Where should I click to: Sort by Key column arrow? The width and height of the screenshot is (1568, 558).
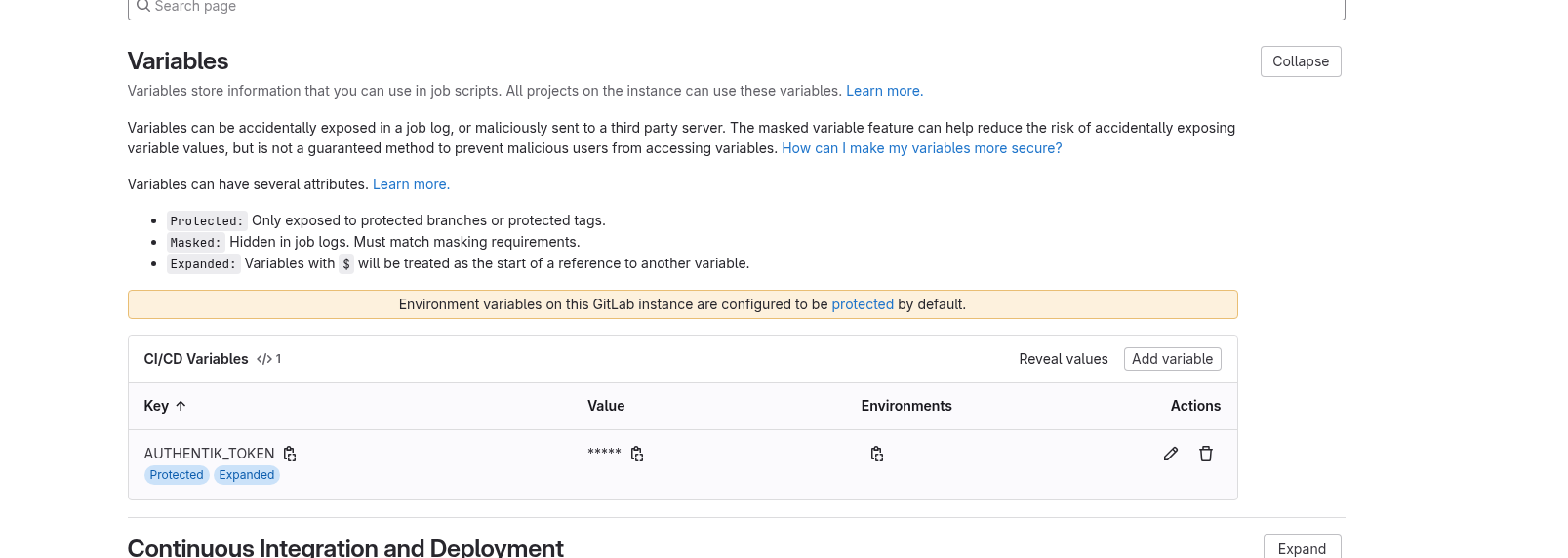coord(181,406)
